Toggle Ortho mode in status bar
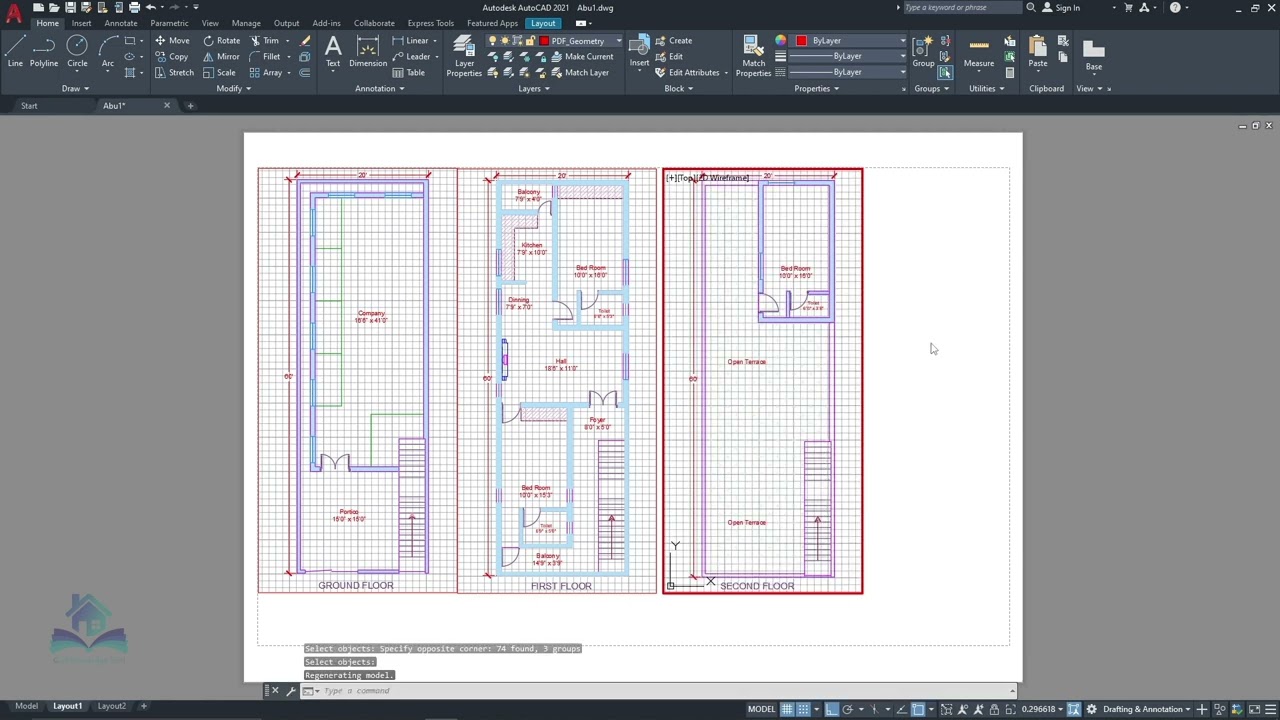 [831, 709]
